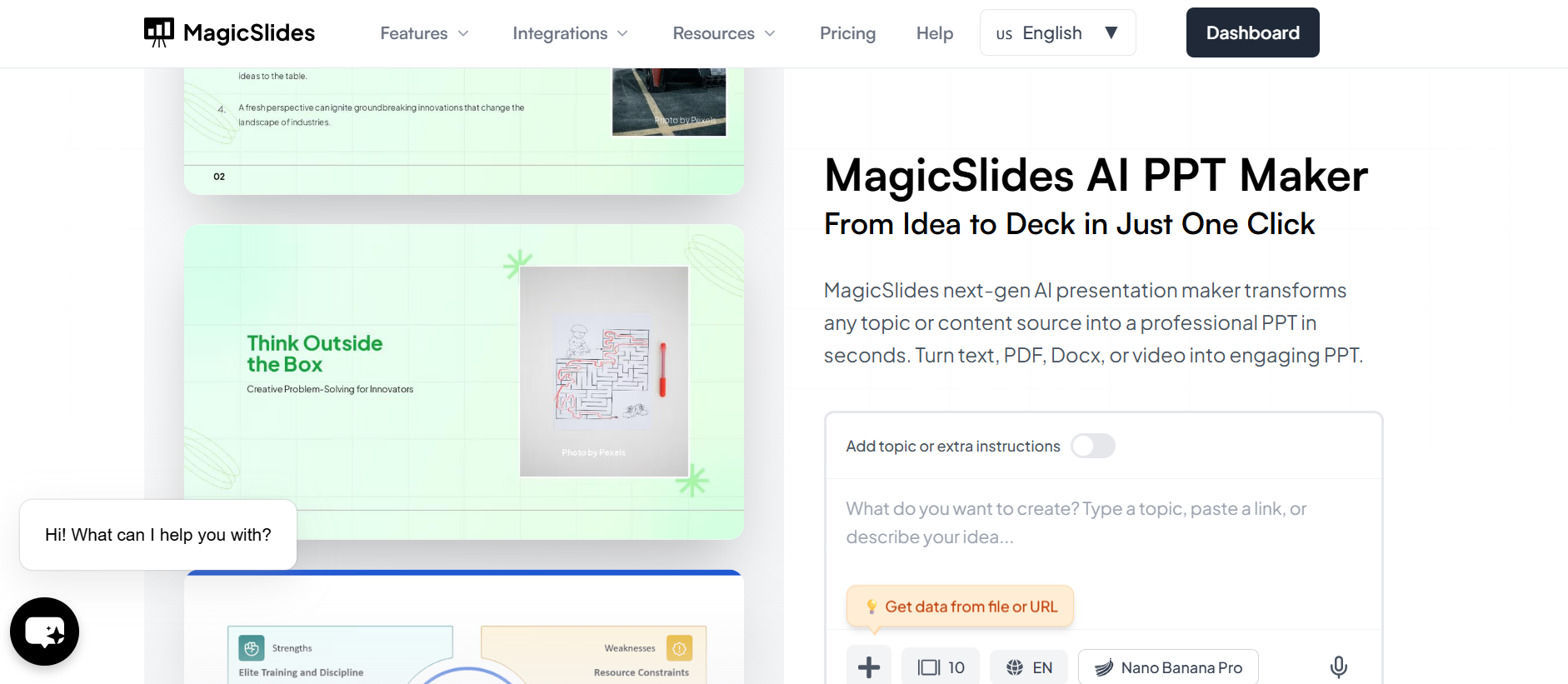Image resolution: width=1568 pixels, height=684 pixels.
Task: Click the MagicSlides brand name link
Action: pyautogui.click(x=249, y=32)
